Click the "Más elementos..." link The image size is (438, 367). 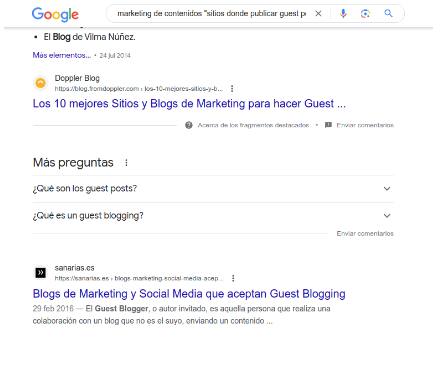point(62,55)
